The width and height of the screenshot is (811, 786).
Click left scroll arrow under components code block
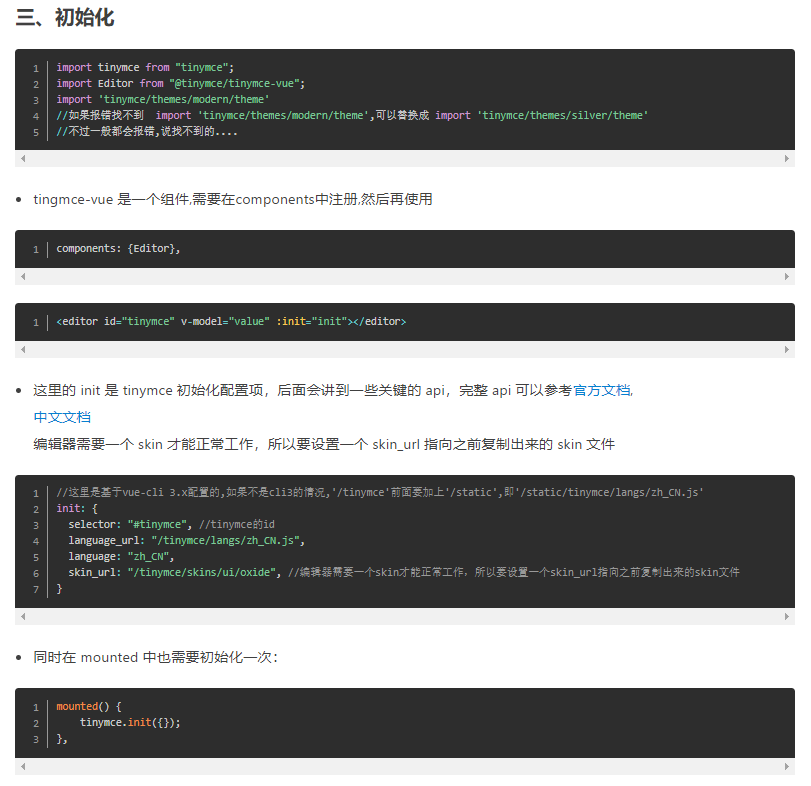pos(23,277)
